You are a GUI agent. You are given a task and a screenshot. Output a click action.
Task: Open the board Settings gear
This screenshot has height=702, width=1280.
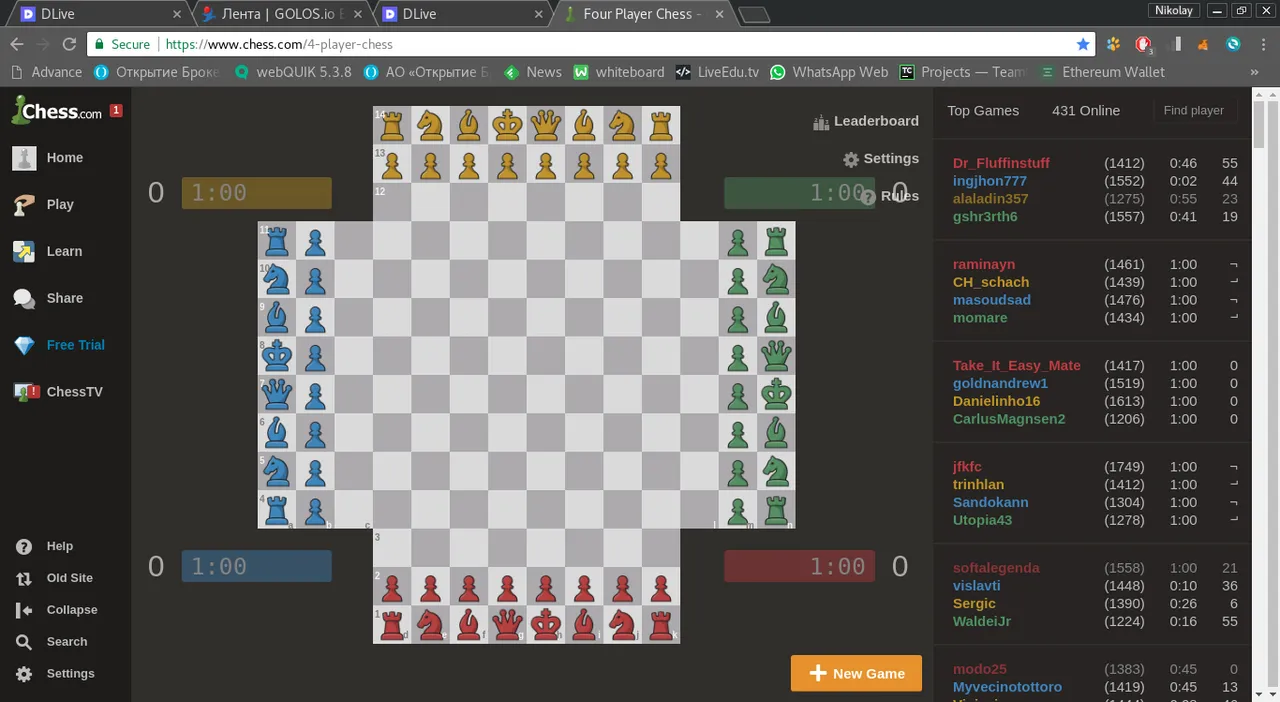point(880,159)
